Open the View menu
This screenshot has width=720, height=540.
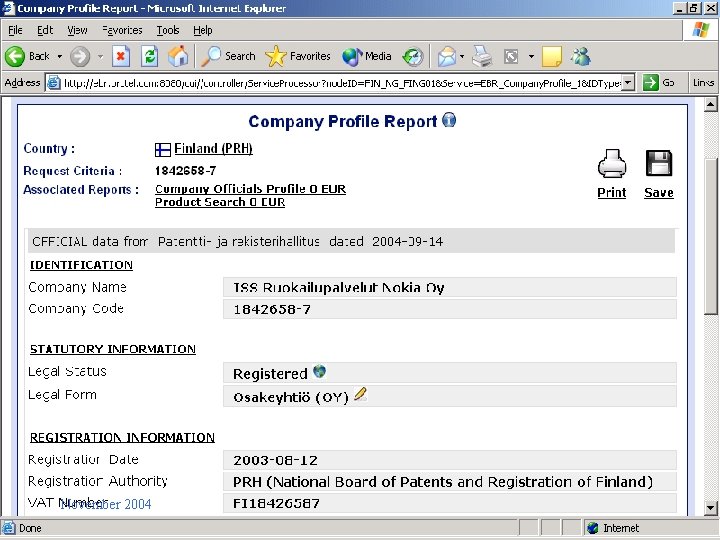coord(77,30)
